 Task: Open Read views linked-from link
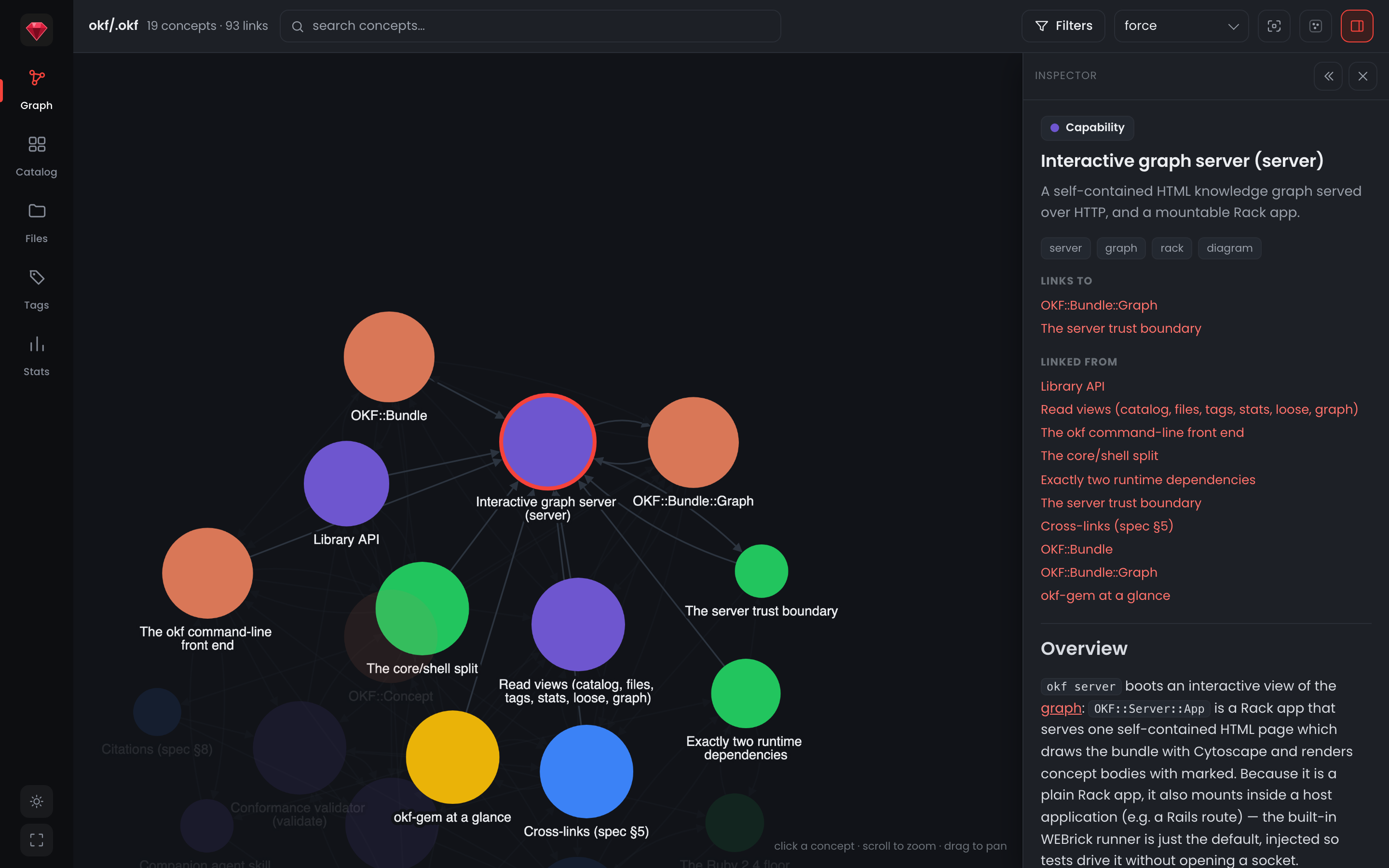tap(1199, 409)
